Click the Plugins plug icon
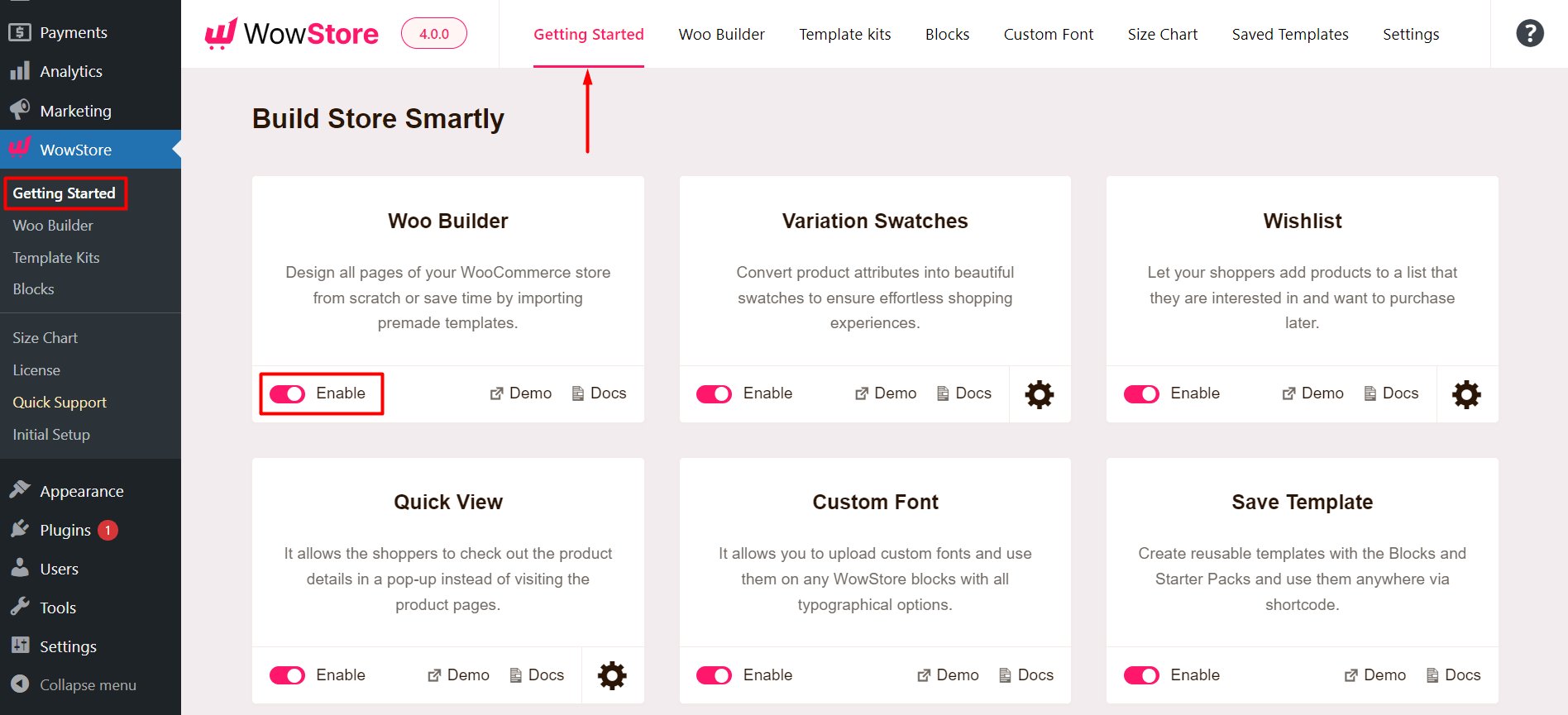 click(x=20, y=529)
